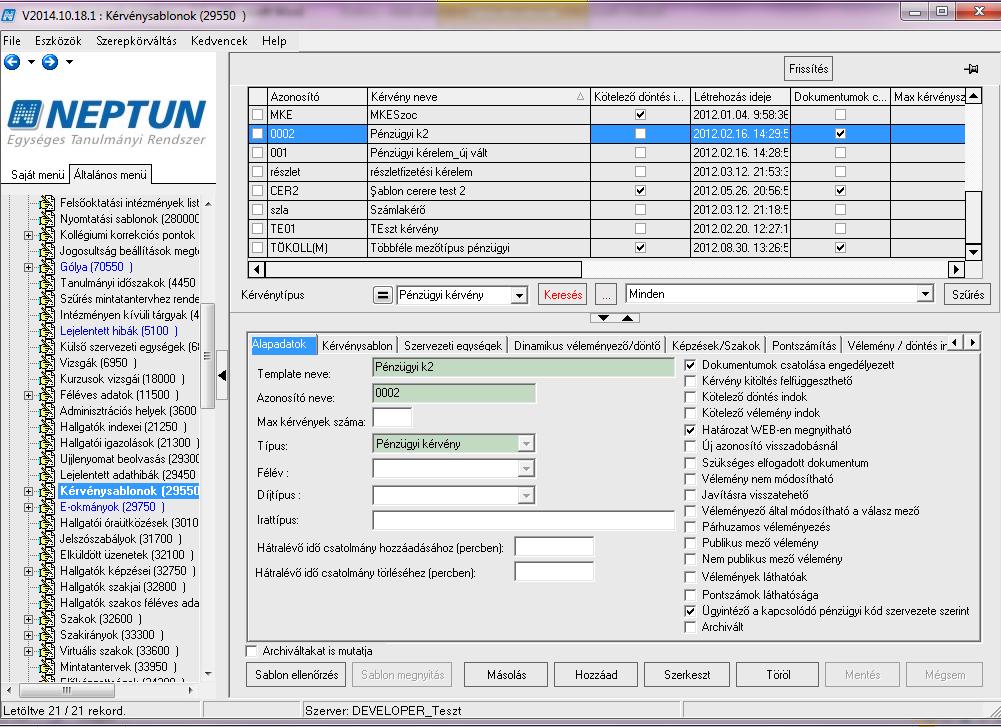Open the Kérvénytípus Pénzügyi kérvény dropdown

pos(519,296)
